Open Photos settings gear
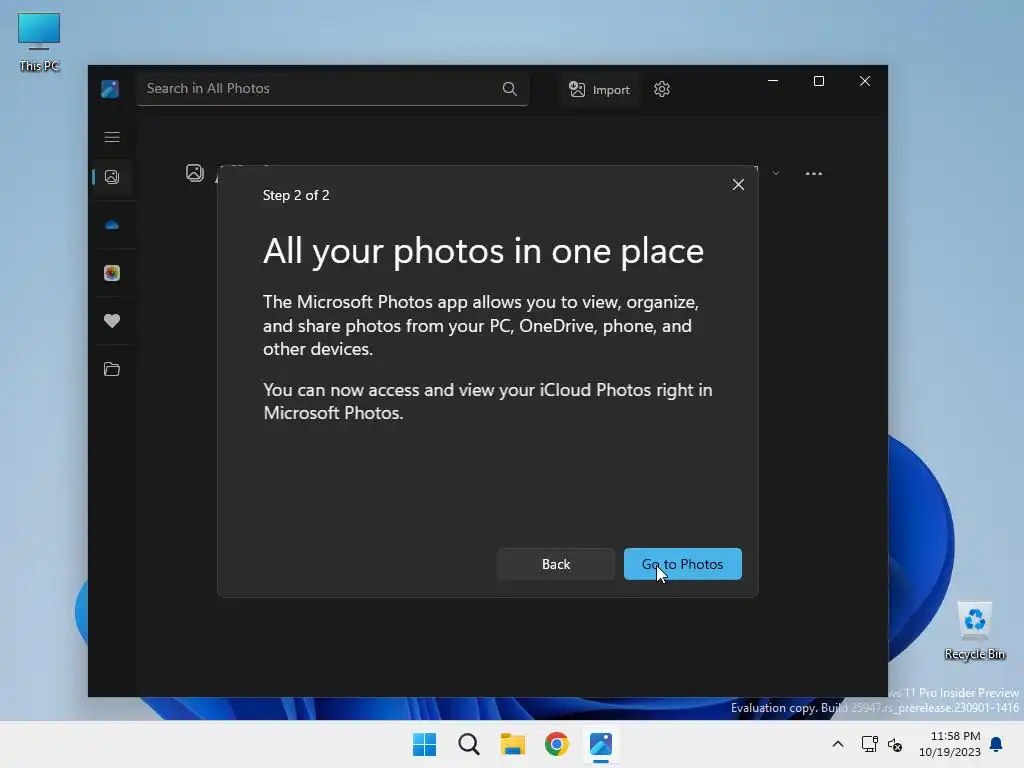Viewport: 1024px width, 768px height. 662,89
